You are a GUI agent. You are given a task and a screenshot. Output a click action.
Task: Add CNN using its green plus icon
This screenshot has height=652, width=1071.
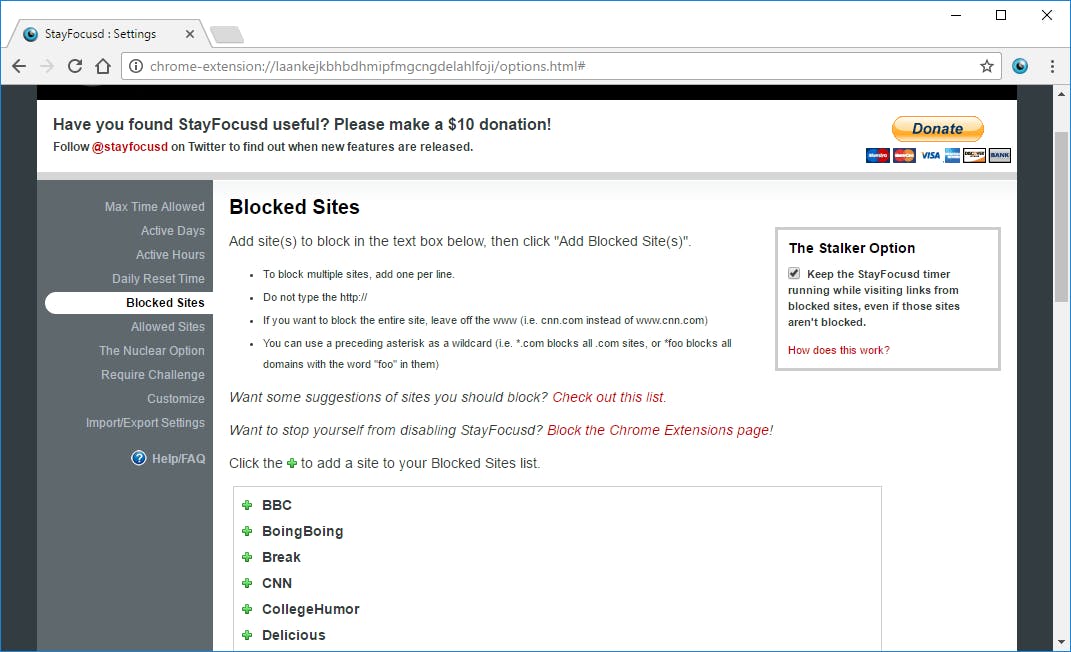coord(247,583)
